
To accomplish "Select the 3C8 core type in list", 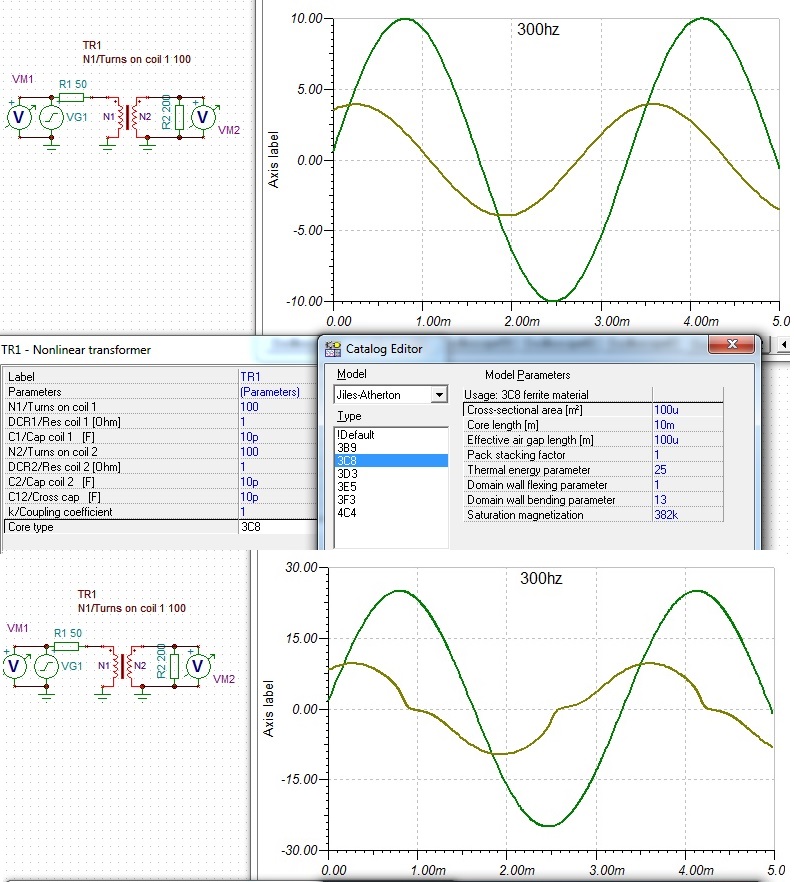I will pyautogui.click(x=391, y=461).
